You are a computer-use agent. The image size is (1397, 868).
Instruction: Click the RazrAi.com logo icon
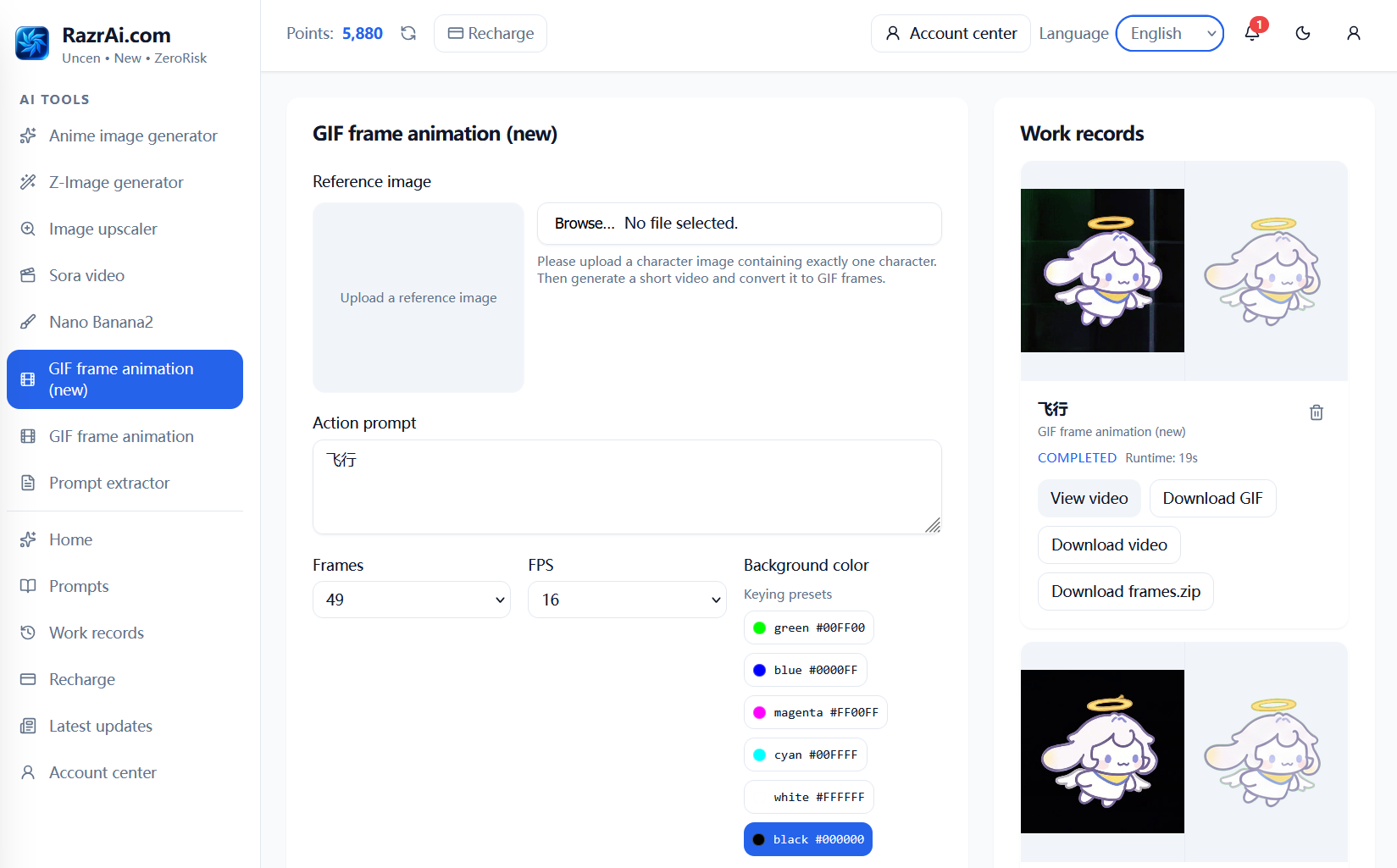coord(32,44)
